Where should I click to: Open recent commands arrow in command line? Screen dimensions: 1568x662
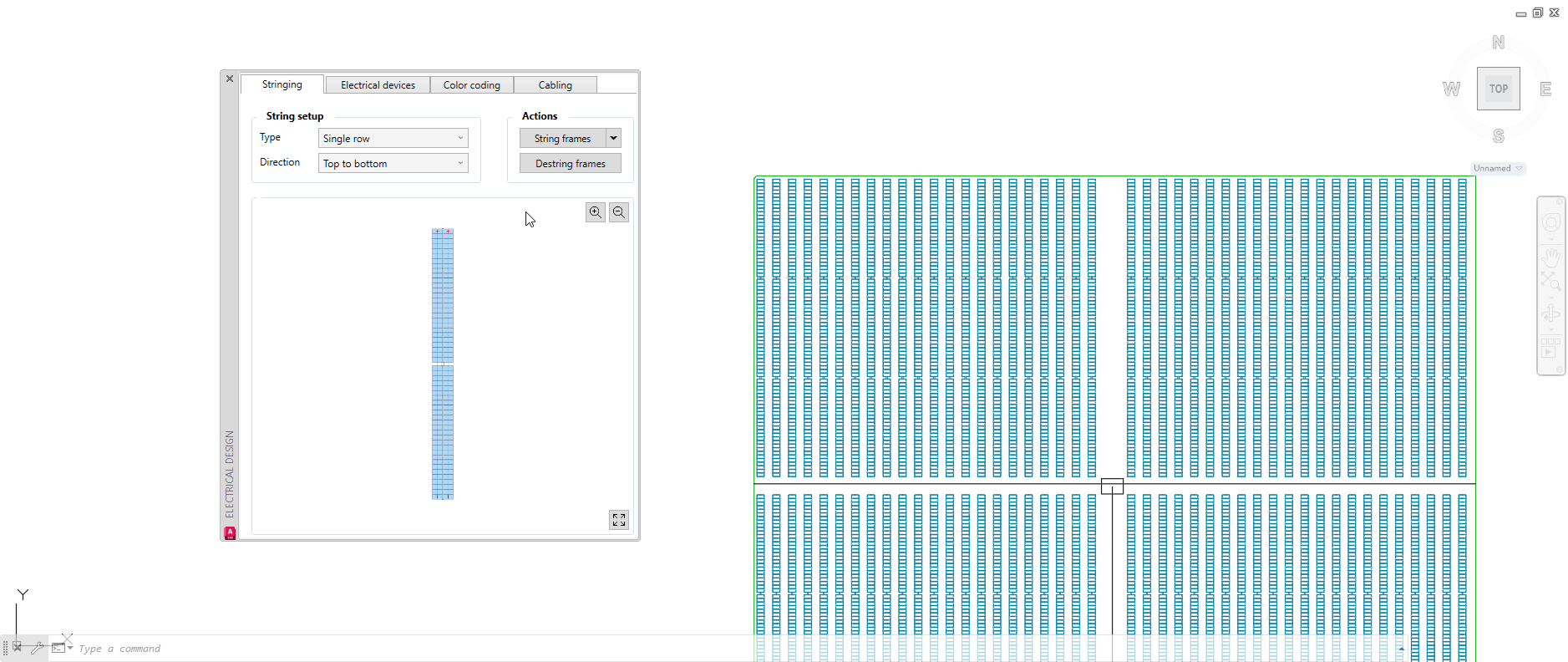[x=70, y=648]
